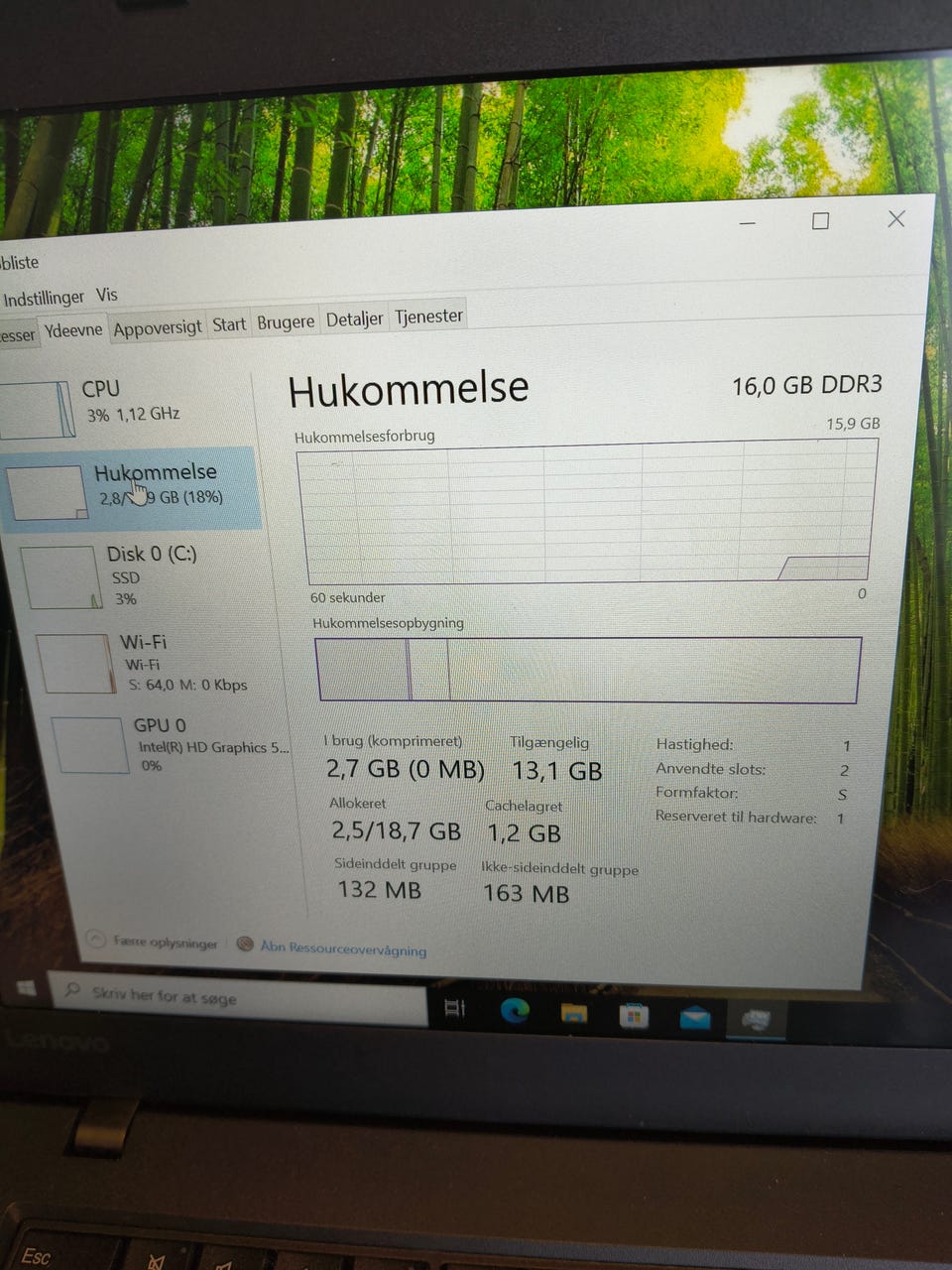Maximize the Task Manager window

[820, 221]
